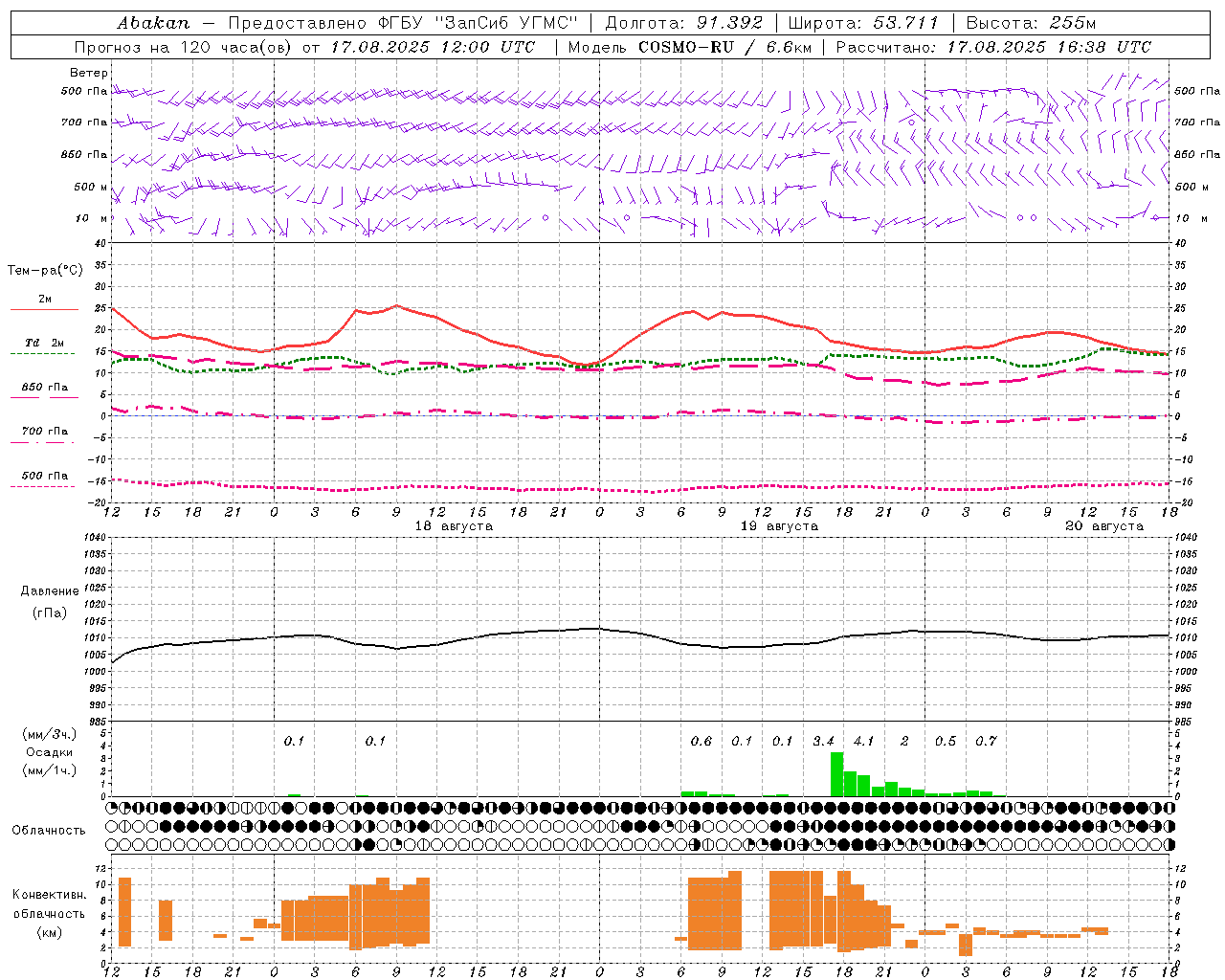Click the '18 августа' date label

454,526
